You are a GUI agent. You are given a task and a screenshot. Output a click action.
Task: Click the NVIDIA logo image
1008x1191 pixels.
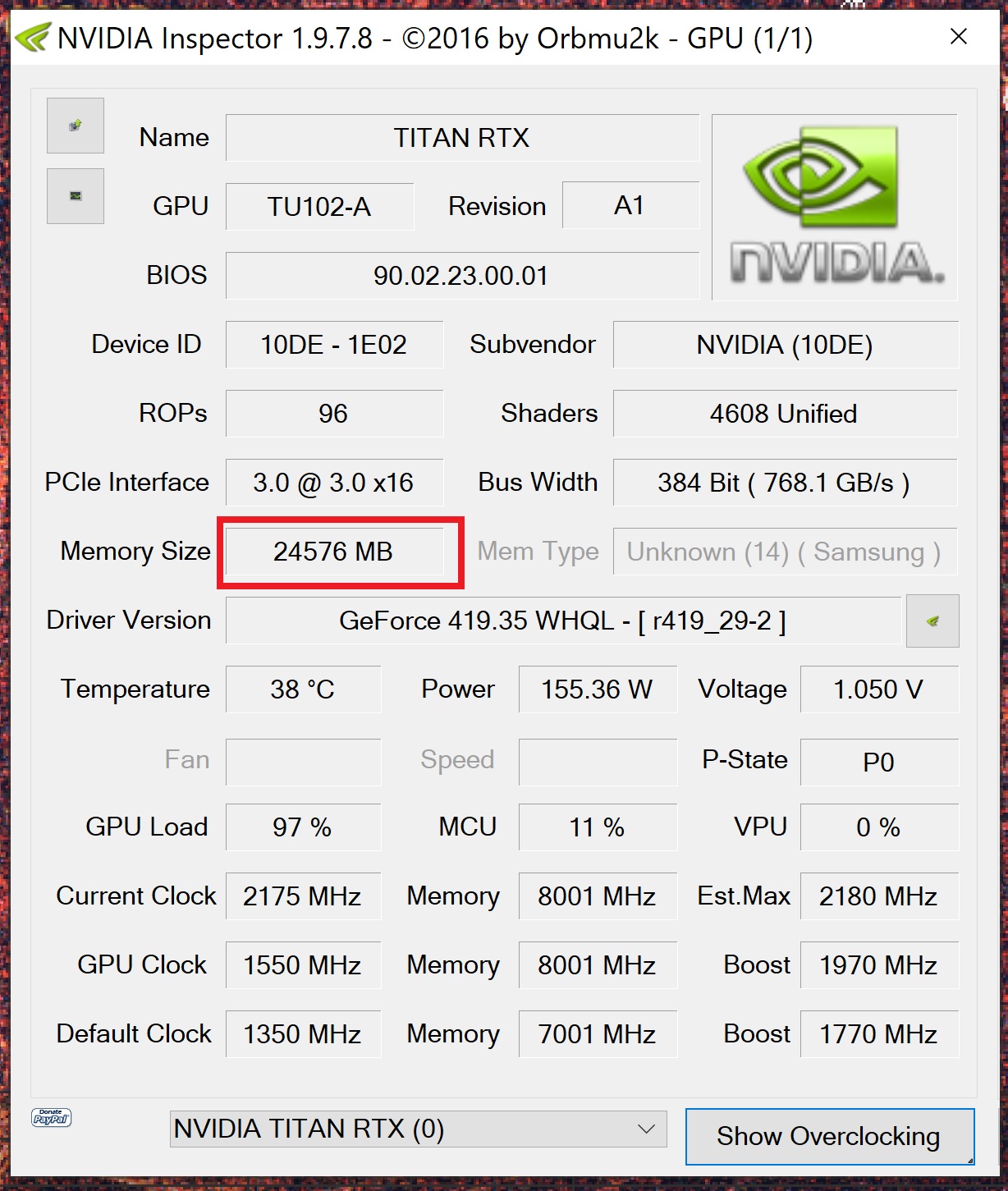(835, 208)
